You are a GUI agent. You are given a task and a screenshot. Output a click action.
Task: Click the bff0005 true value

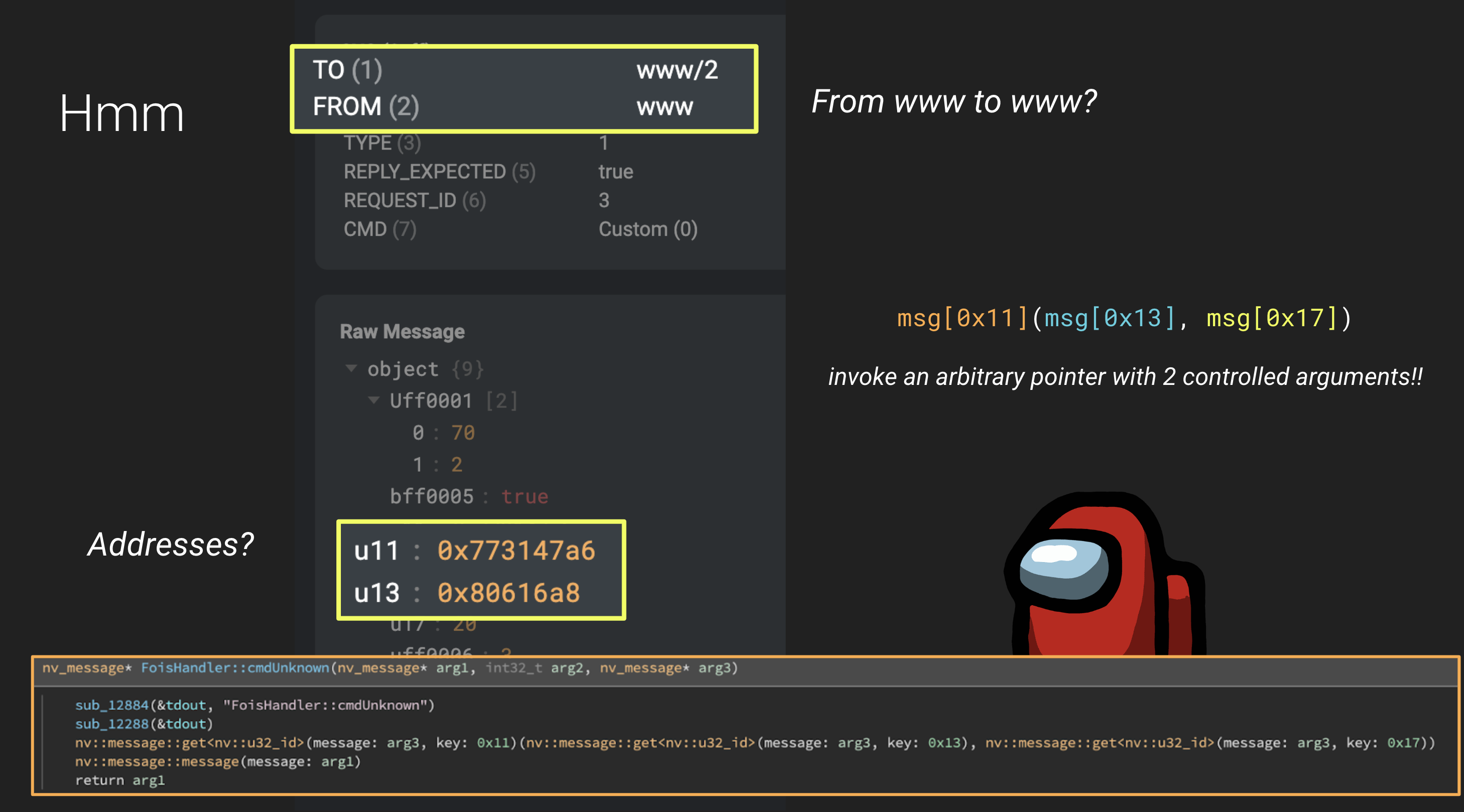[x=524, y=497]
